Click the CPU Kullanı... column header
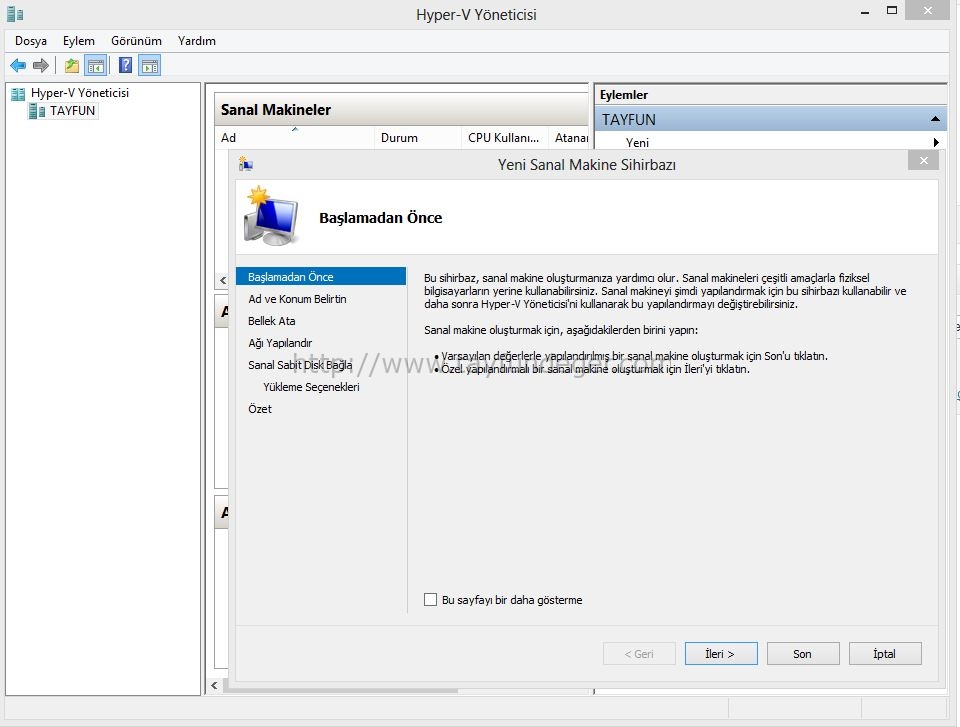Viewport: 960px width, 727px height. pos(504,138)
